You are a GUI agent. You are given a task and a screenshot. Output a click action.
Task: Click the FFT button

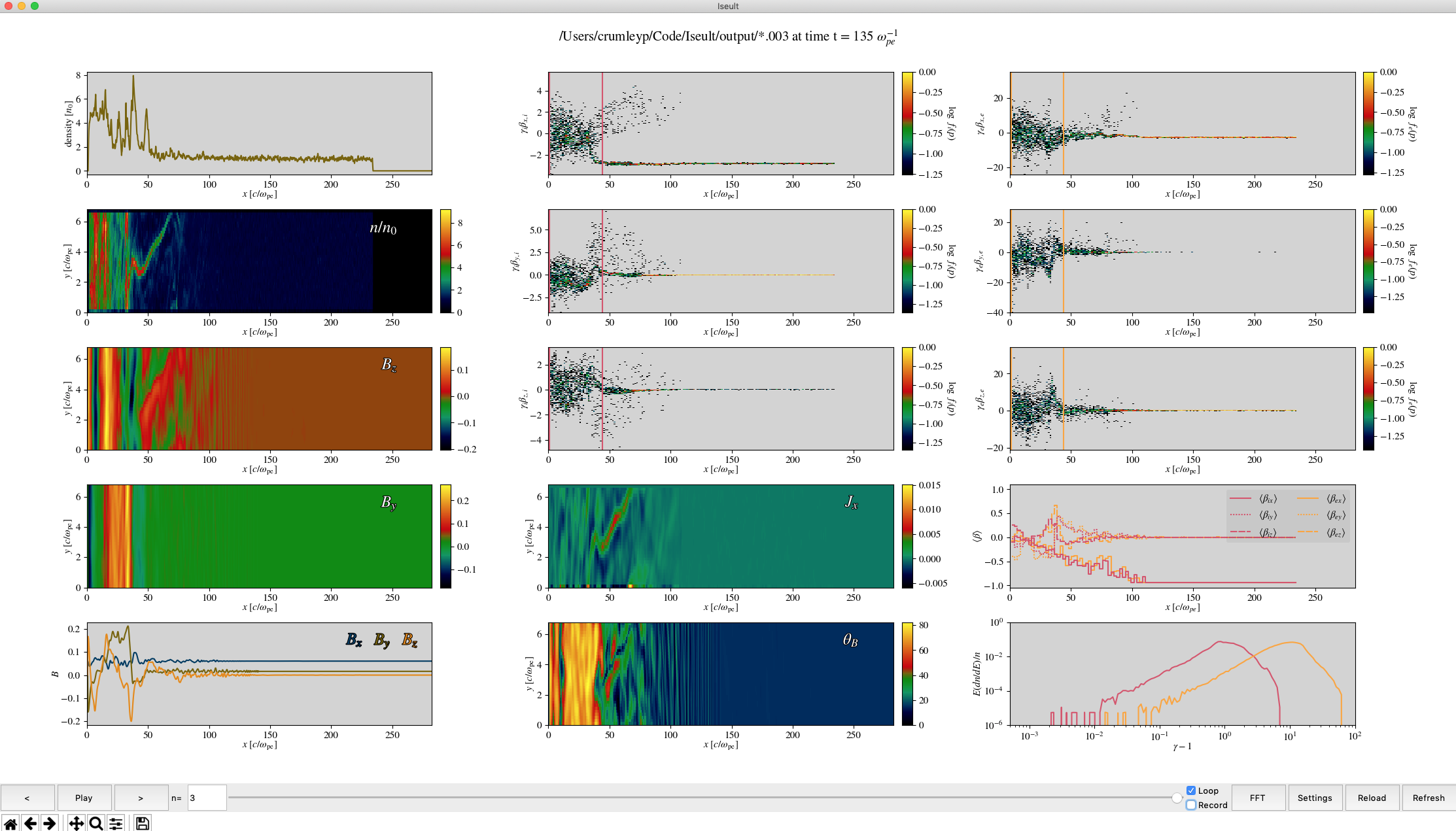pos(1257,798)
